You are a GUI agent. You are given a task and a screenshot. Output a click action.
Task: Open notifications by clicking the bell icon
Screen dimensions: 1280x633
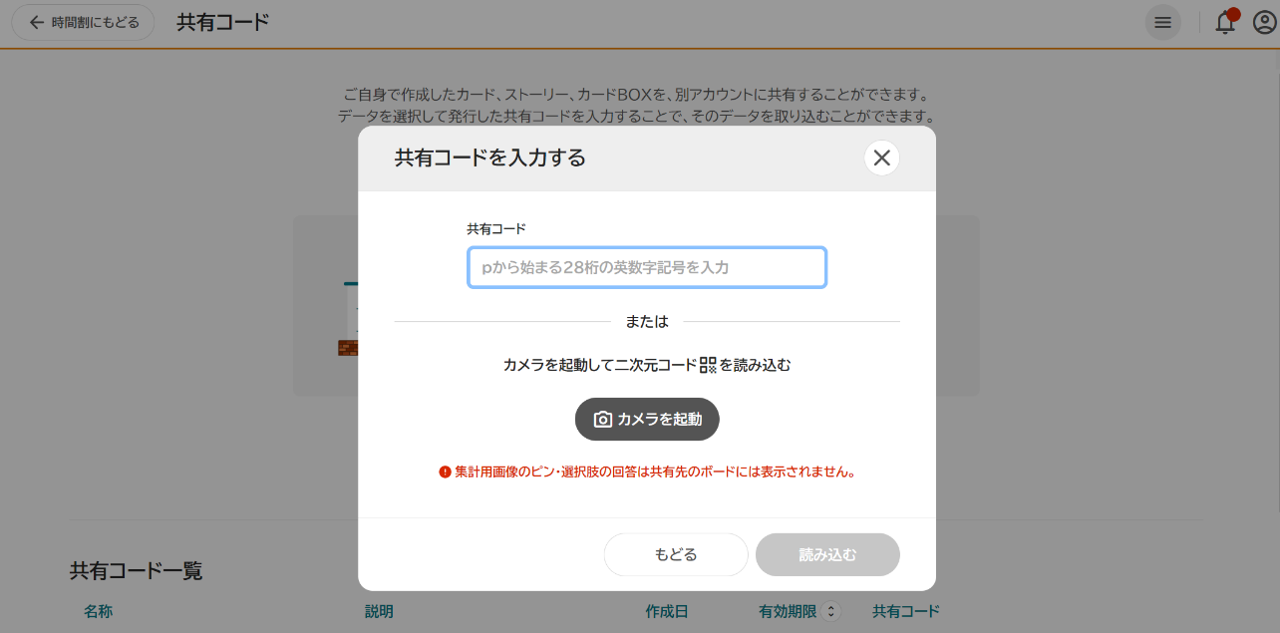click(x=1224, y=22)
